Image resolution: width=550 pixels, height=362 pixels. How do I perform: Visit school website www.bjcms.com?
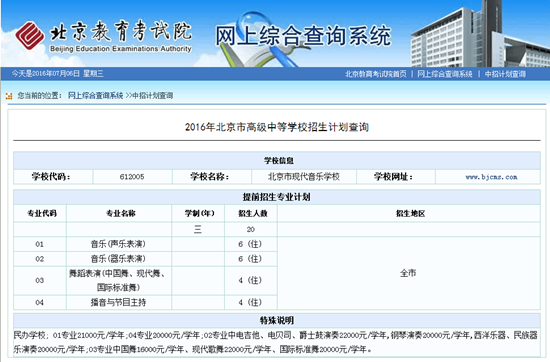pyautogui.click(x=491, y=177)
